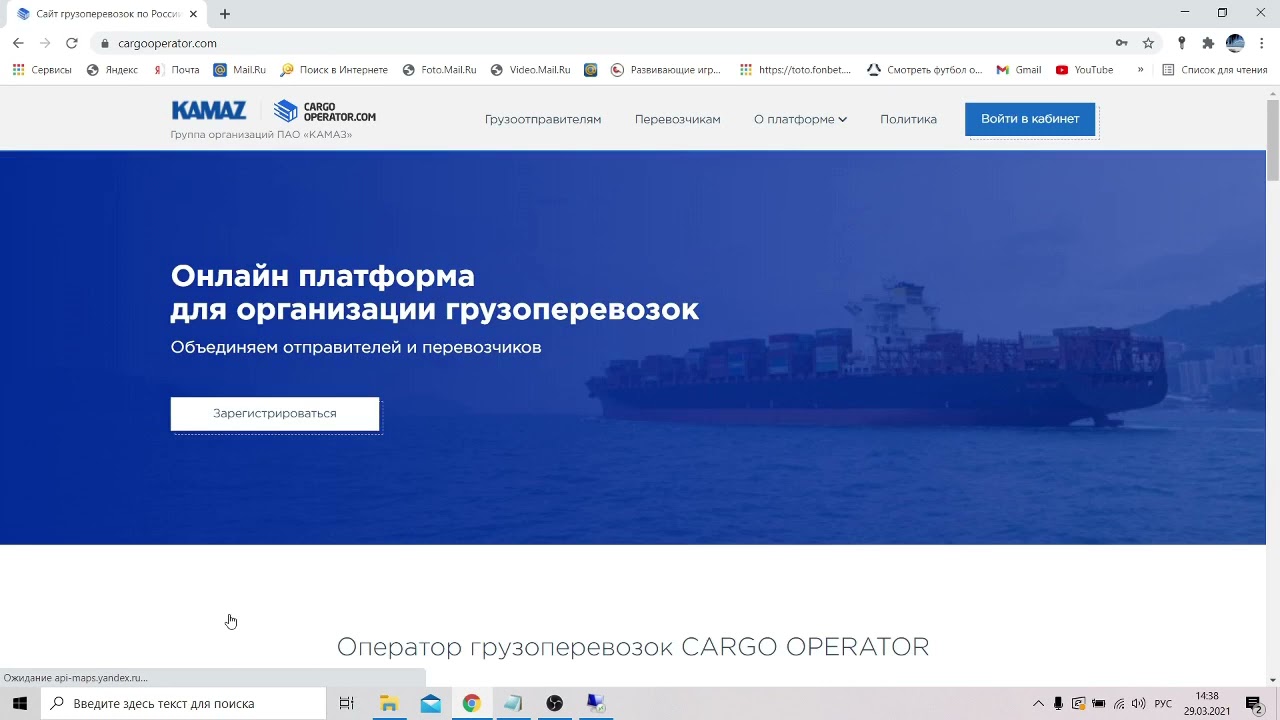Click the address bar with cargooperator.com

(600, 43)
